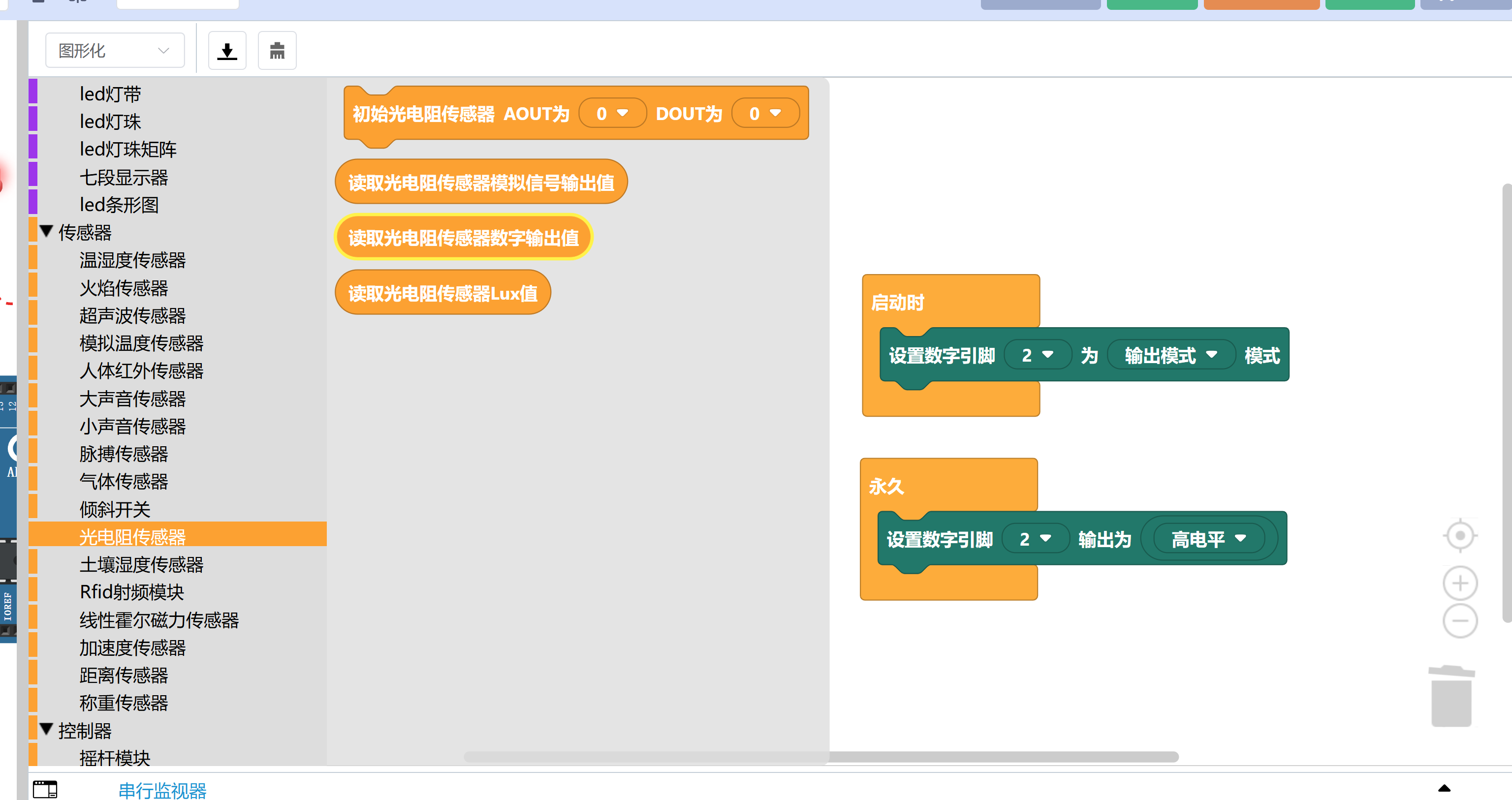Click the serial monitor window icon
Viewport: 1512px width, 800px height.
coord(45,789)
